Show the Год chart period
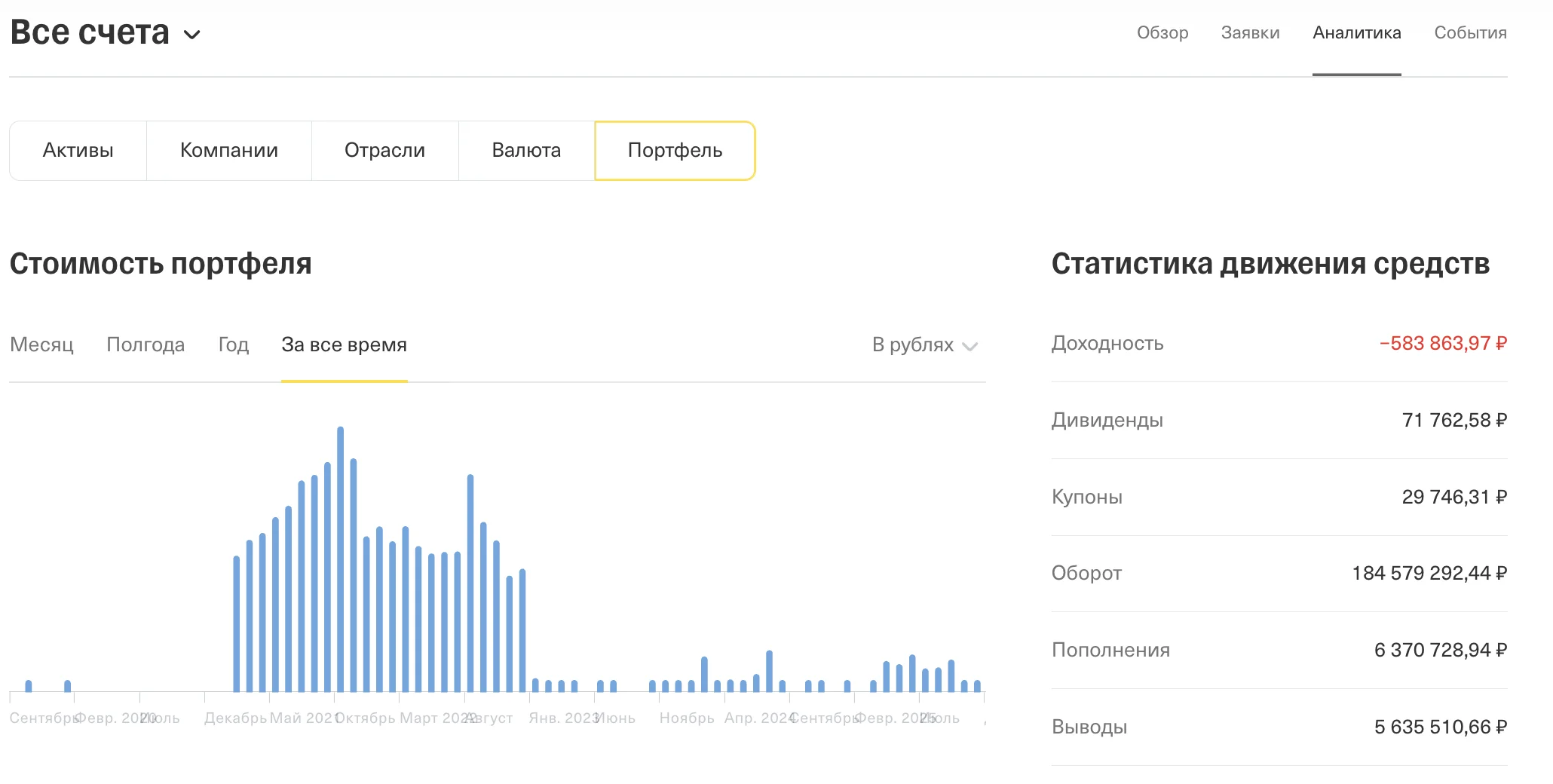The height and width of the screenshot is (784, 1553). coord(233,345)
